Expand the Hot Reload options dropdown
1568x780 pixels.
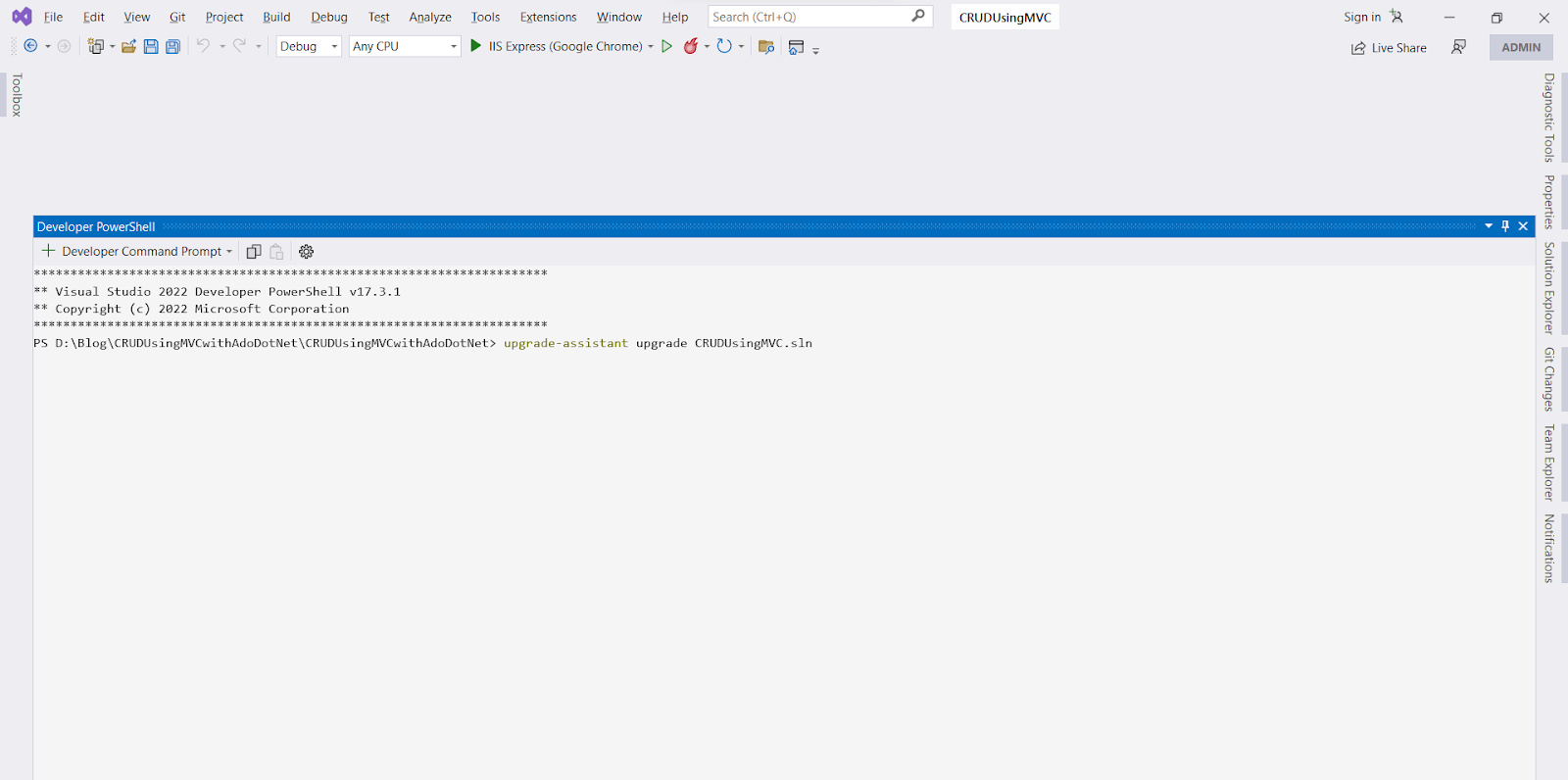click(x=707, y=47)
